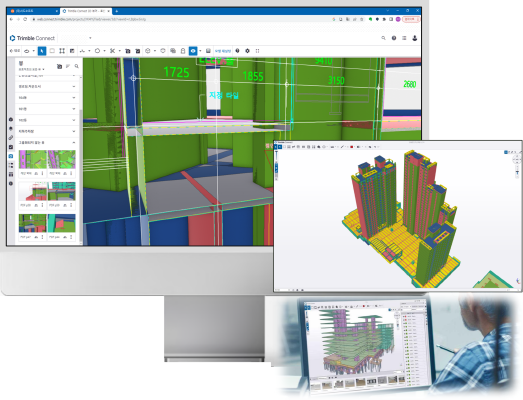Click the scissors clip tool icon

tap(112, 51)
